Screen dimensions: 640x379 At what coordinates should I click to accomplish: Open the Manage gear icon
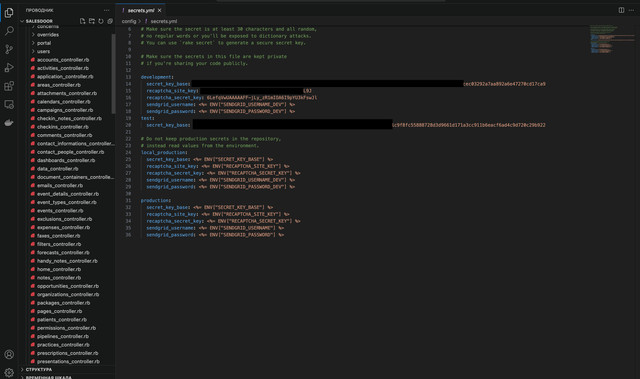(x=9, y=372)
